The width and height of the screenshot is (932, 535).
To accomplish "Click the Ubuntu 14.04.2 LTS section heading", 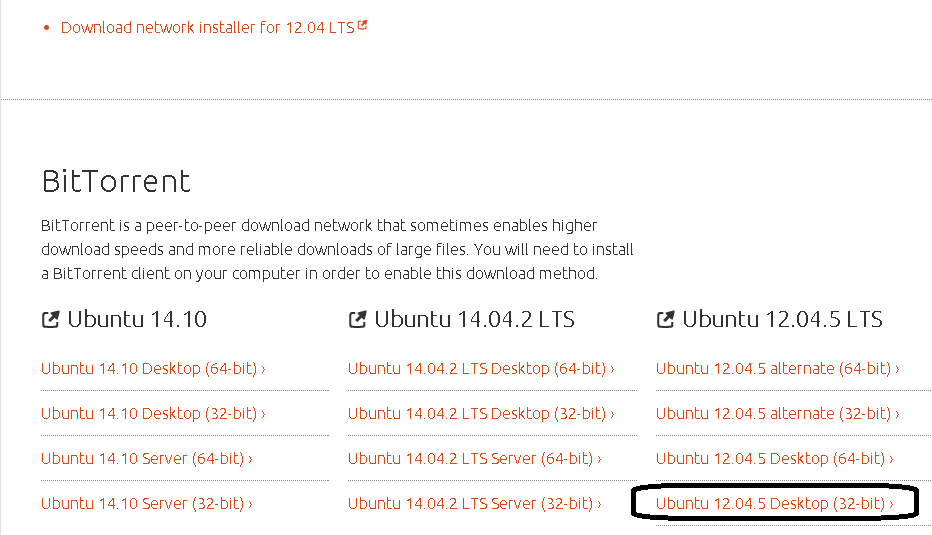I will click(x=474, y=320).
